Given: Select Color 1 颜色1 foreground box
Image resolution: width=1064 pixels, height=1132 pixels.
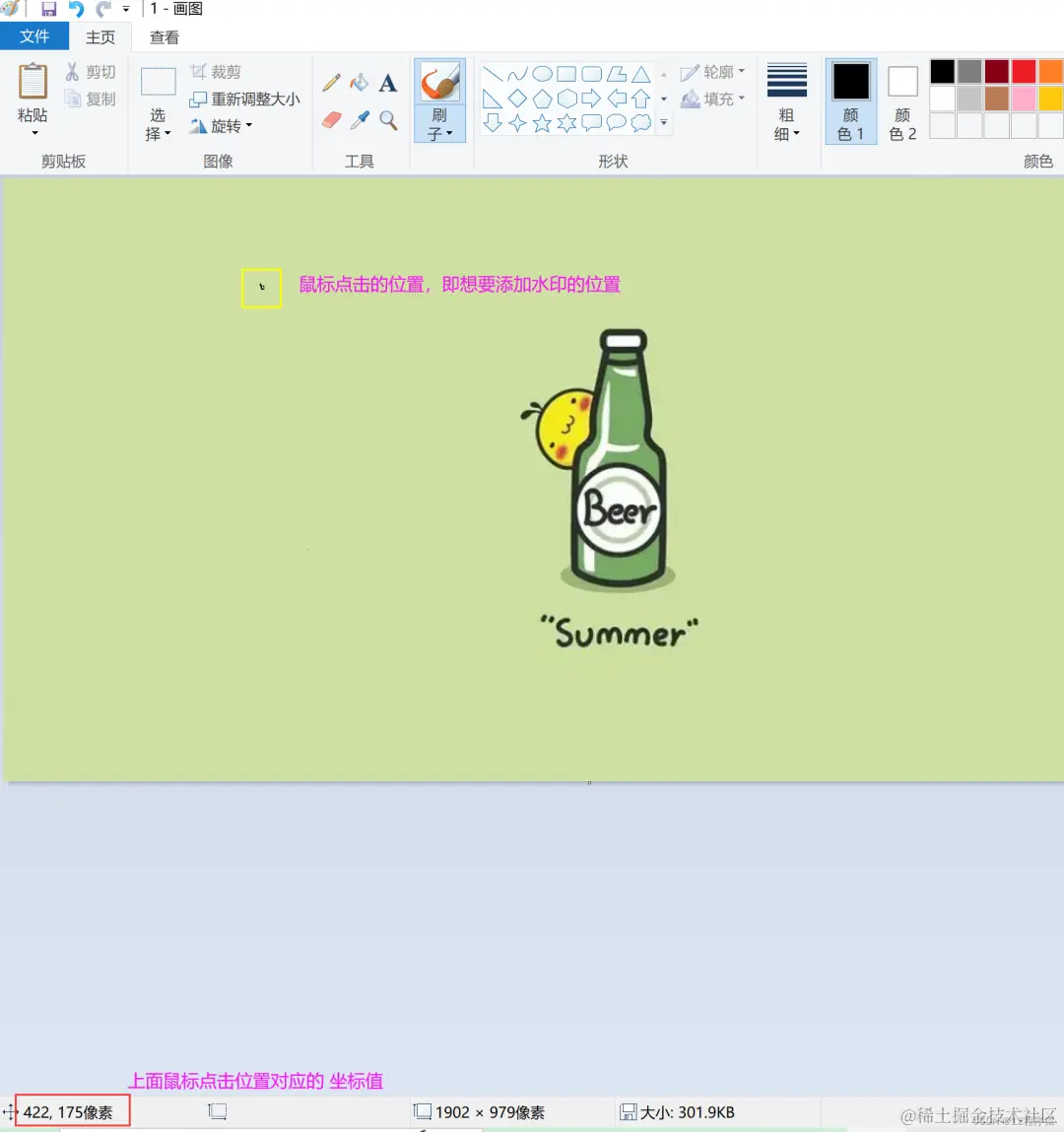Looking at the screenshot, I should pos(851,101).
